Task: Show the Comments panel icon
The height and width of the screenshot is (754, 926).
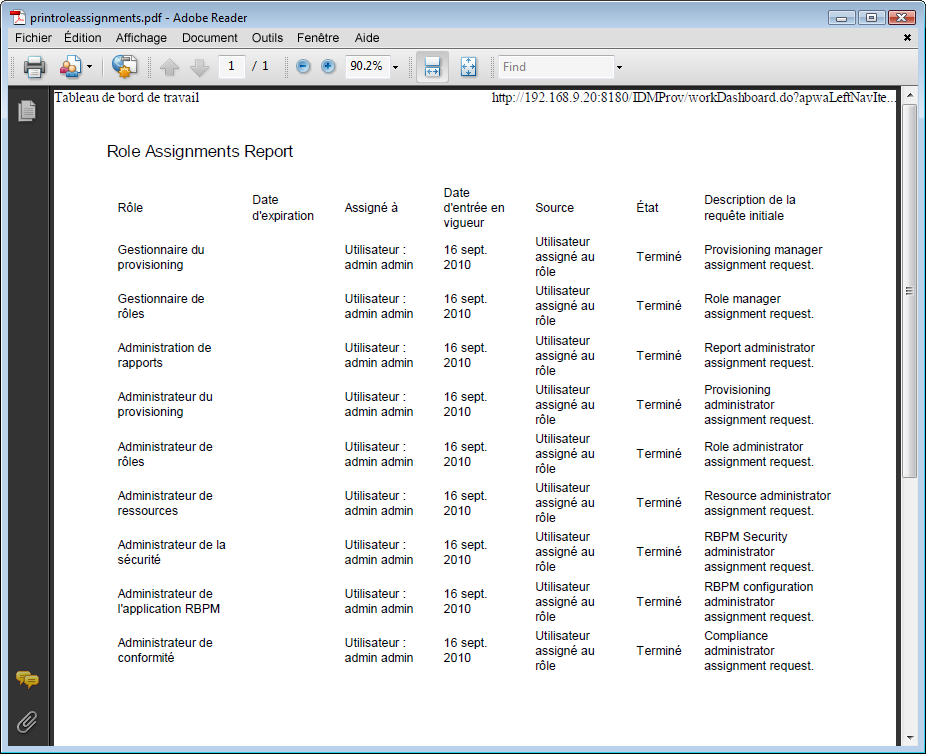Action: [x=27, y=680]
